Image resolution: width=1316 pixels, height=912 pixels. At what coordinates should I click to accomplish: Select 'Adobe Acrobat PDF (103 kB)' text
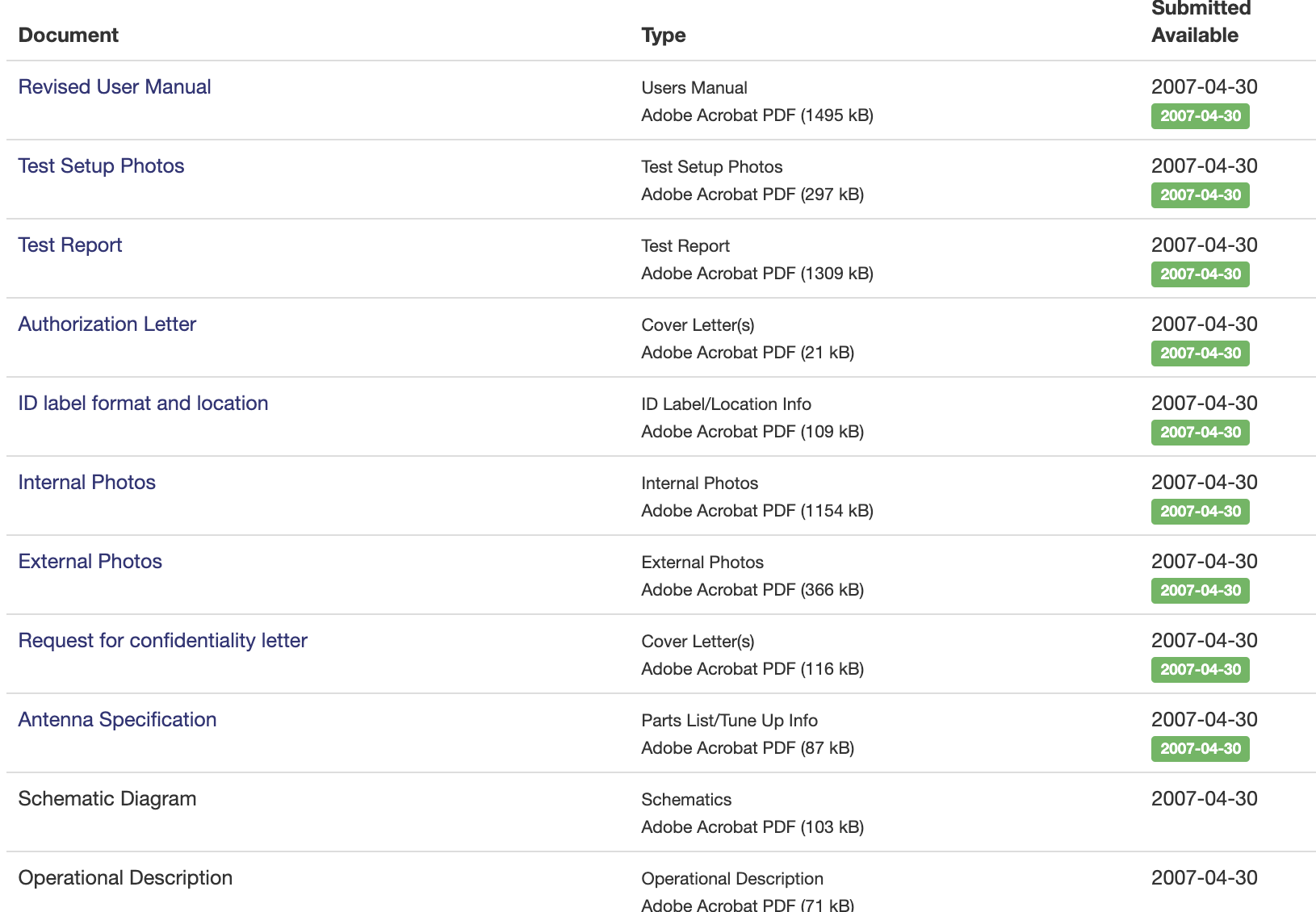pos(752,826)
